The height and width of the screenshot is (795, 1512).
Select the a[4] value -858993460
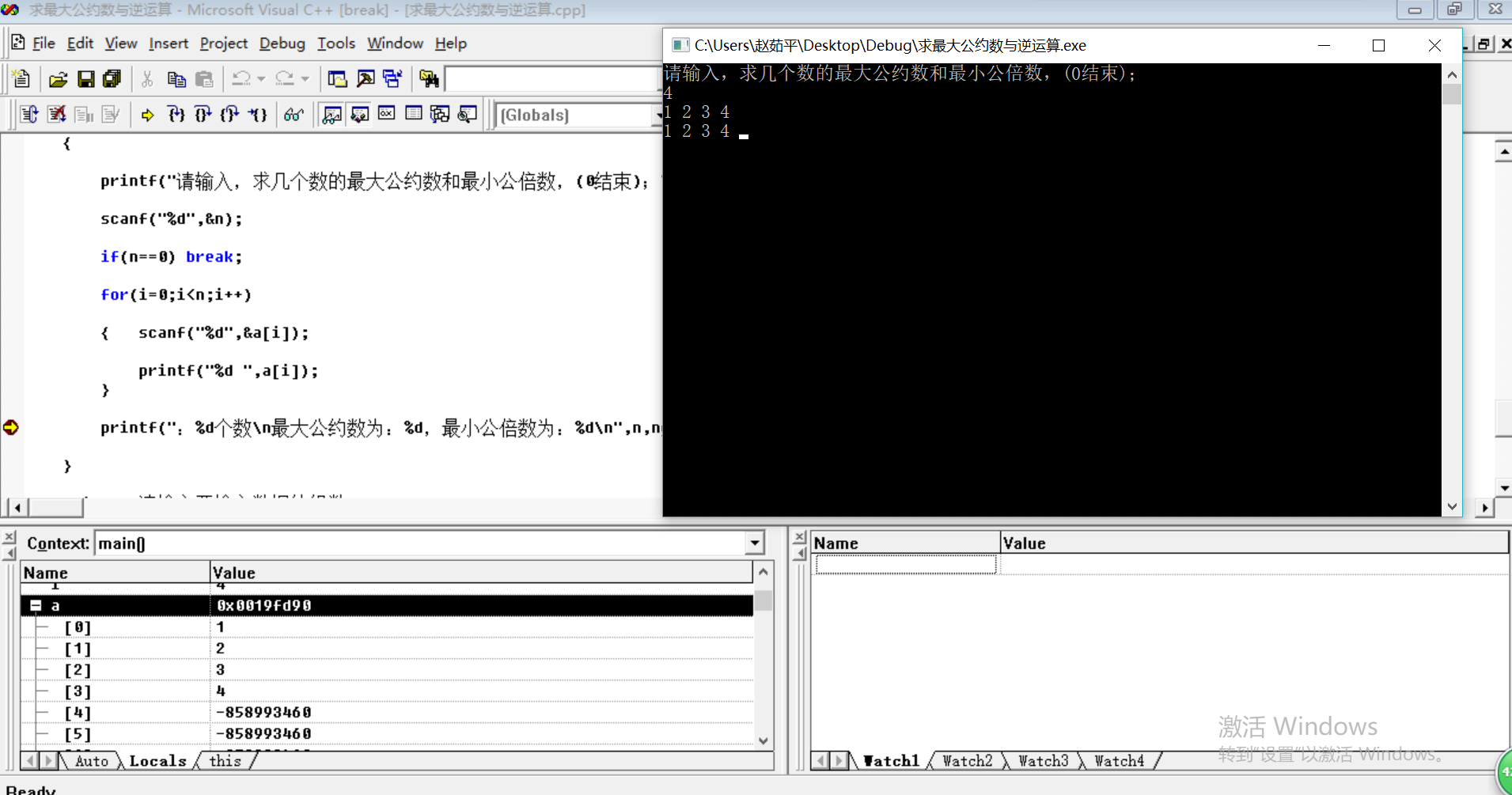click(x=264, y=713)
